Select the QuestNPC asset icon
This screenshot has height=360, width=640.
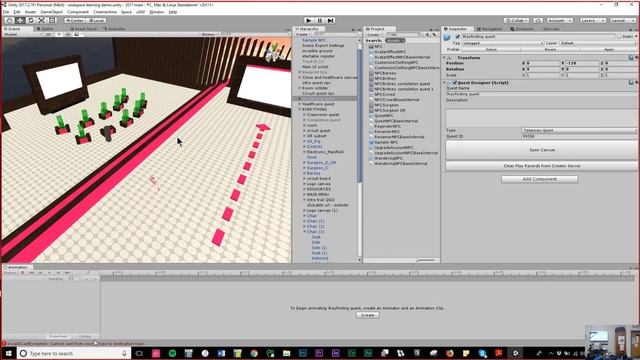point(371,116)
